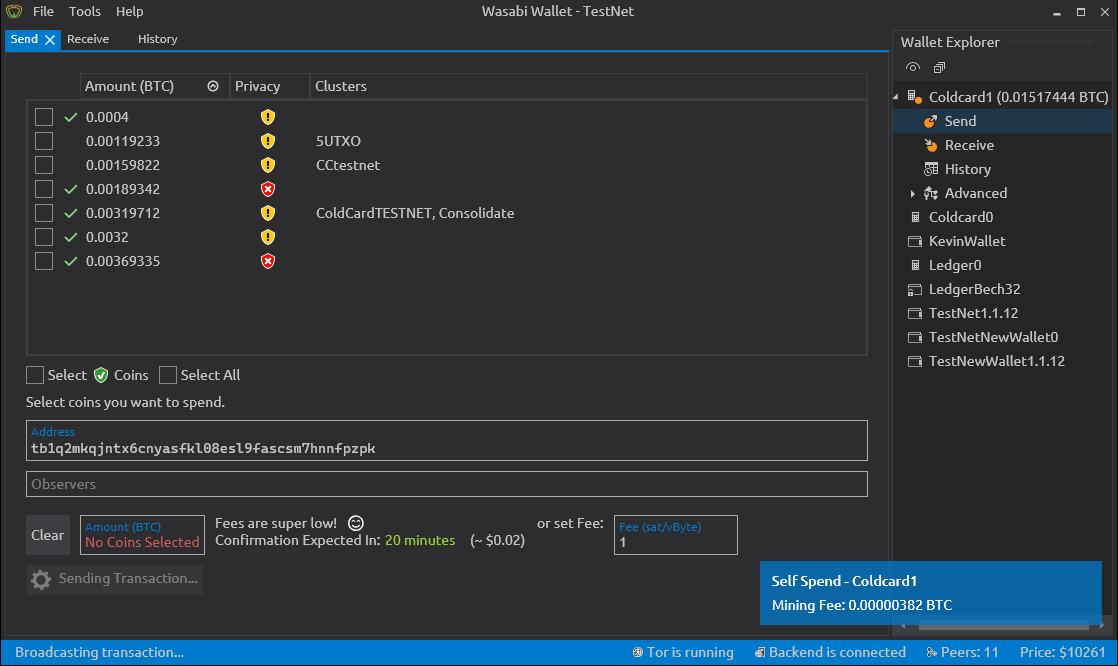The image size is (1118, 666).
Task: Collapse the Coldcard1 wallet node
Action: (896, 96)
